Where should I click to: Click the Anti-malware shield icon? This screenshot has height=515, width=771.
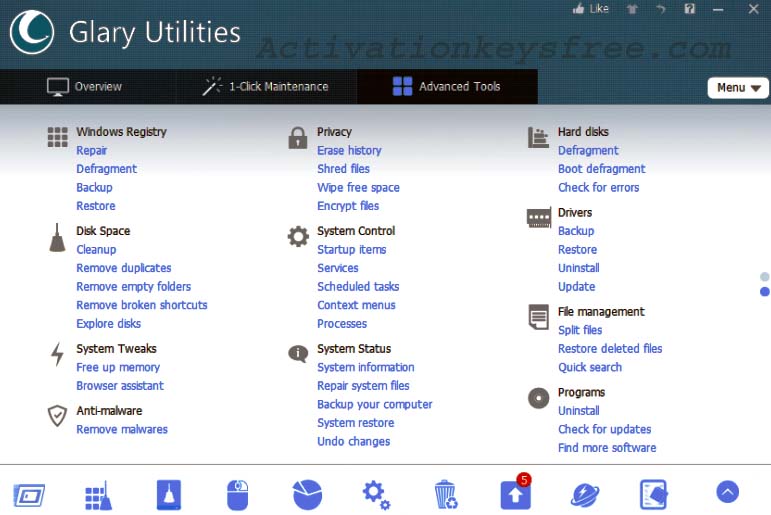pyautogui.click(x=57, y=416)
